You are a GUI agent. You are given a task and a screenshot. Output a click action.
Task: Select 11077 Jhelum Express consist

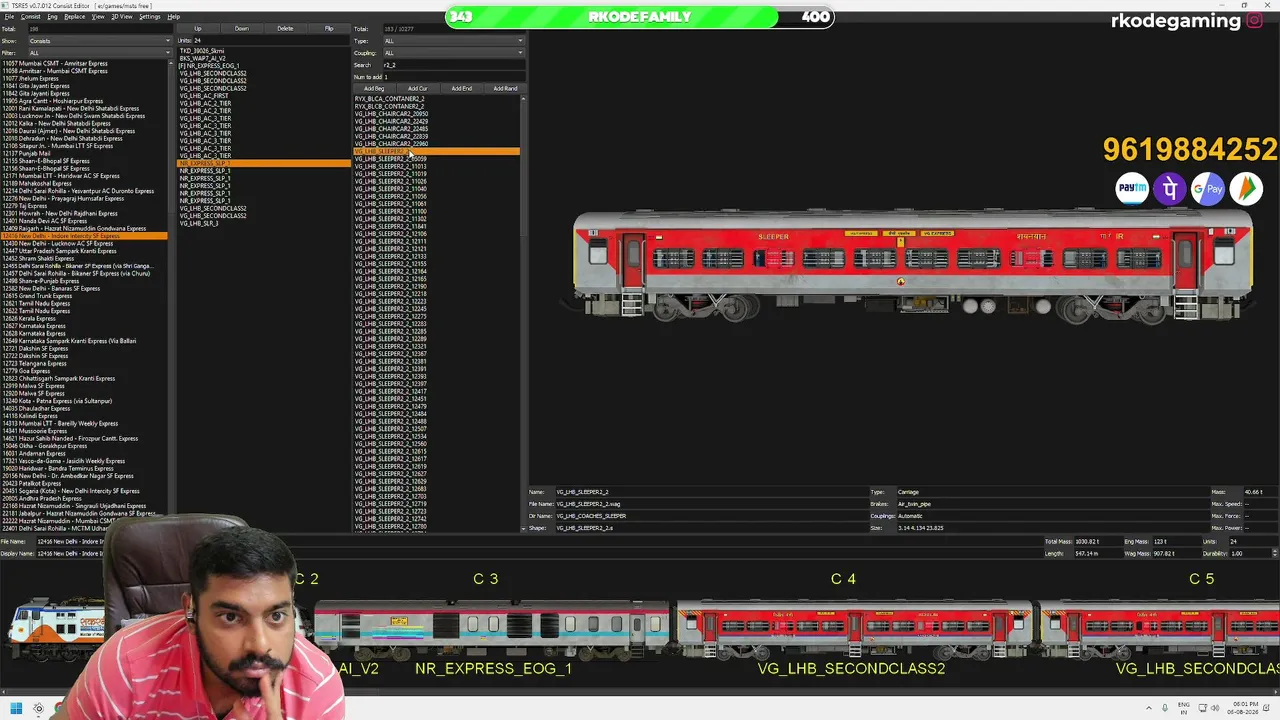[31, 78]
